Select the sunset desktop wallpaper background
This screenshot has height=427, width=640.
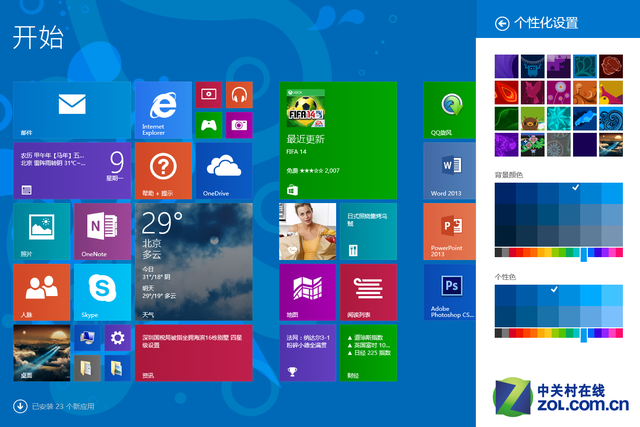(x=611, y=145)
